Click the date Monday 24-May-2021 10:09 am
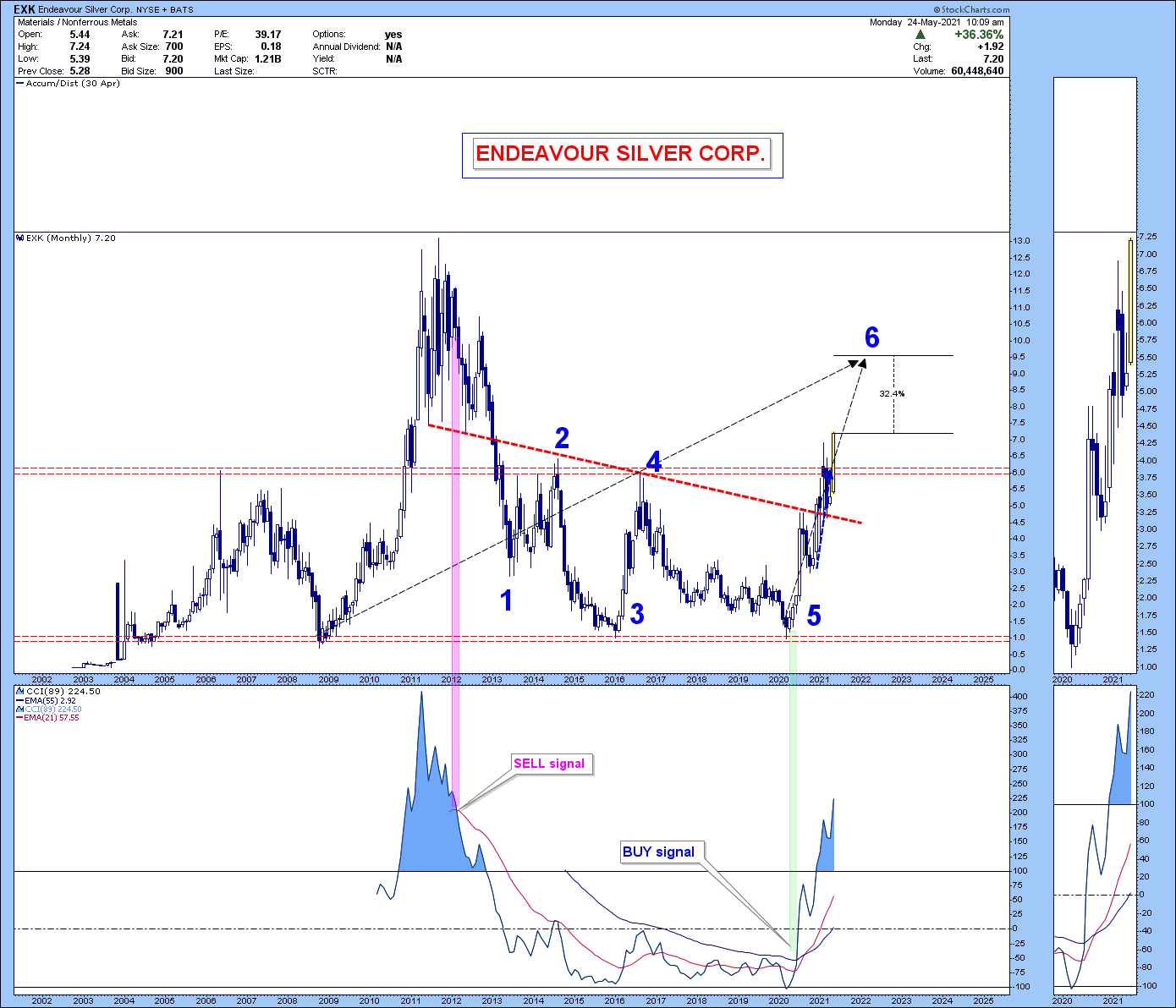 [937, 22]
